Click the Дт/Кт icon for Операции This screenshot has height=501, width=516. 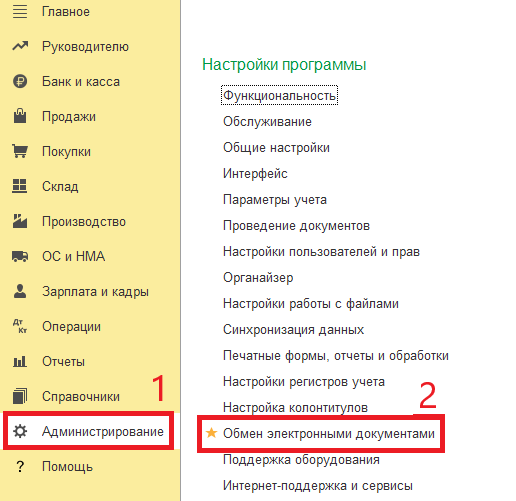20,326
